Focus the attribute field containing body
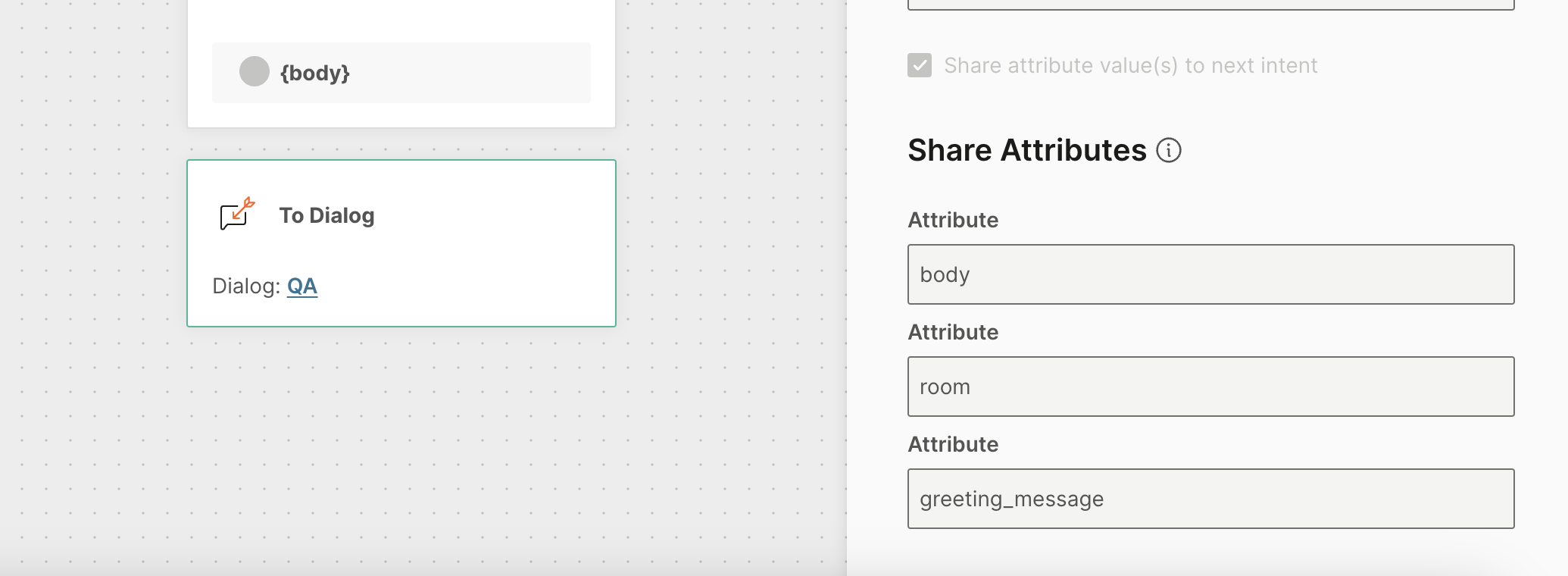The width and height of the screenshot is (1568, 576). [1210, 274]
